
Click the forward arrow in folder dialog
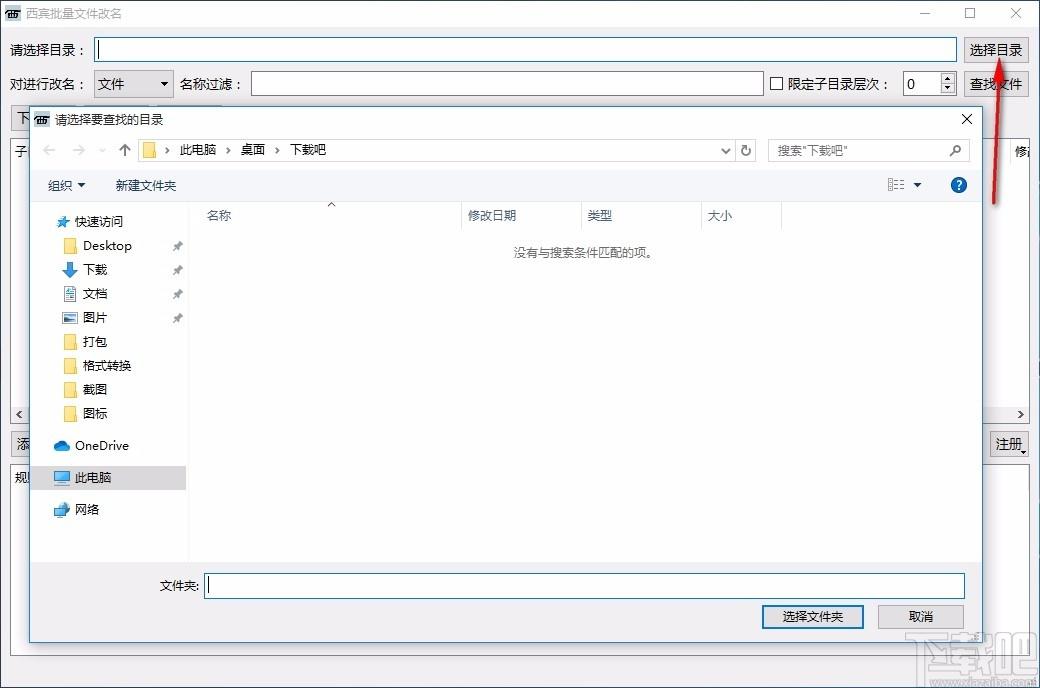[79, 151]
